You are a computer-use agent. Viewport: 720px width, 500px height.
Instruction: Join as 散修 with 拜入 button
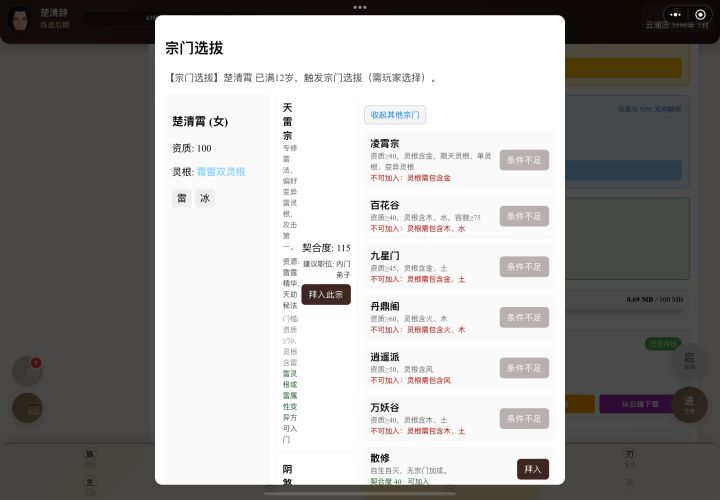click(533, 469)
